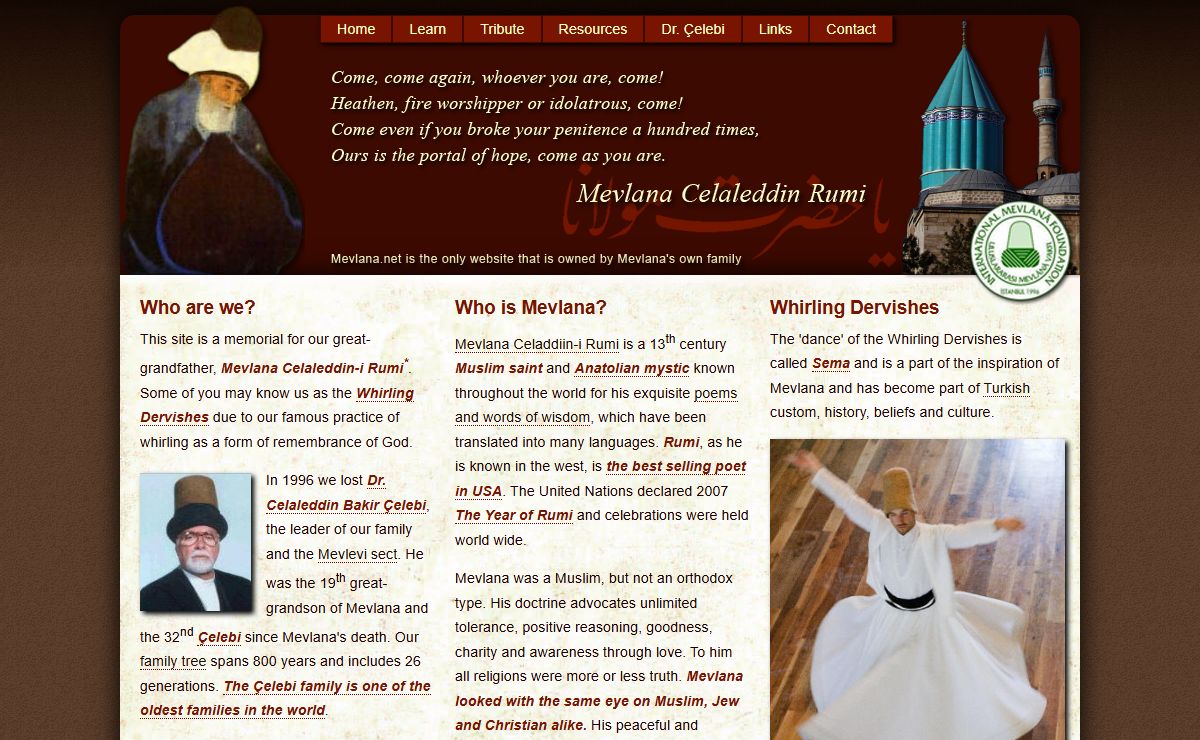Open the Sema link
This screenshot has width=1200, height=740.
[x=830, y=363]
